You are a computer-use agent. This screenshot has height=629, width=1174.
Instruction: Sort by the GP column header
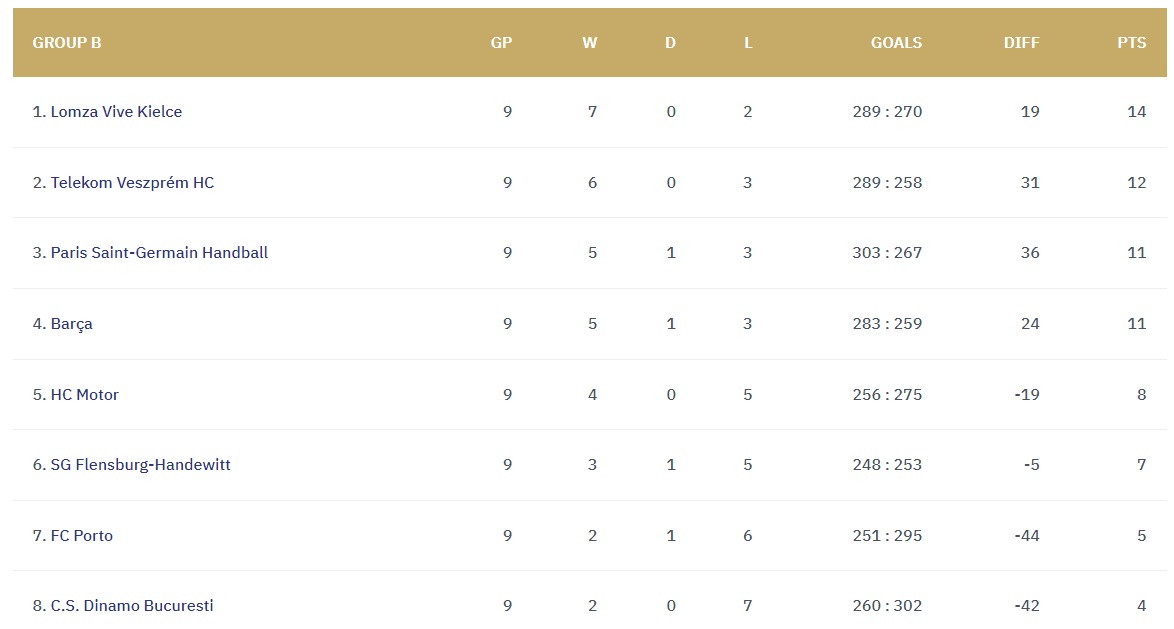[x=501, y=43]
